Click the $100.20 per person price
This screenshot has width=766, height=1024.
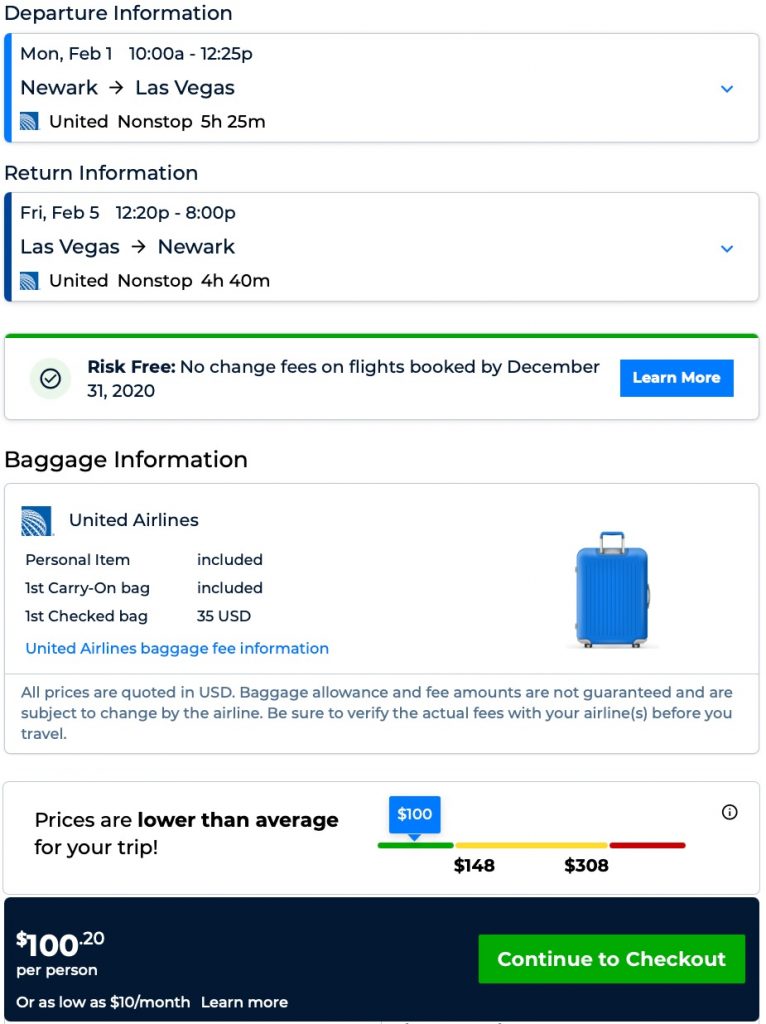coord(60,945)
